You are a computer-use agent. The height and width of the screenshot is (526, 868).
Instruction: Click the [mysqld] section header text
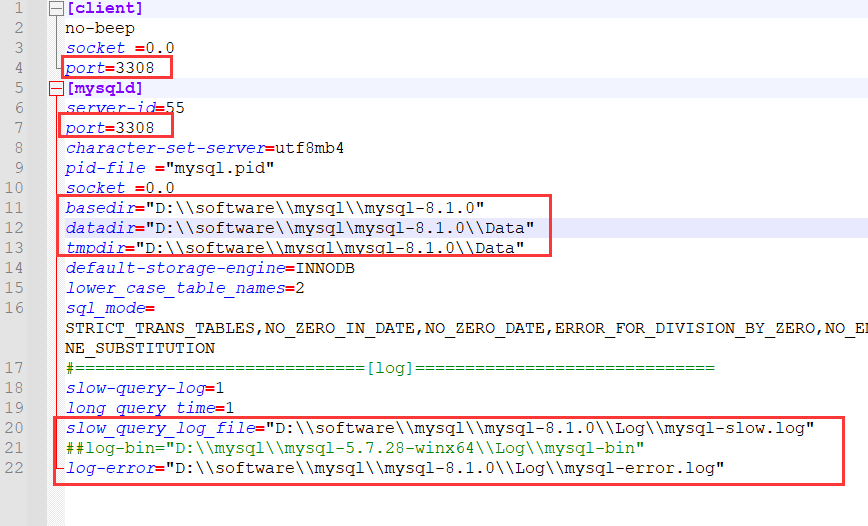tap(105, 88)
